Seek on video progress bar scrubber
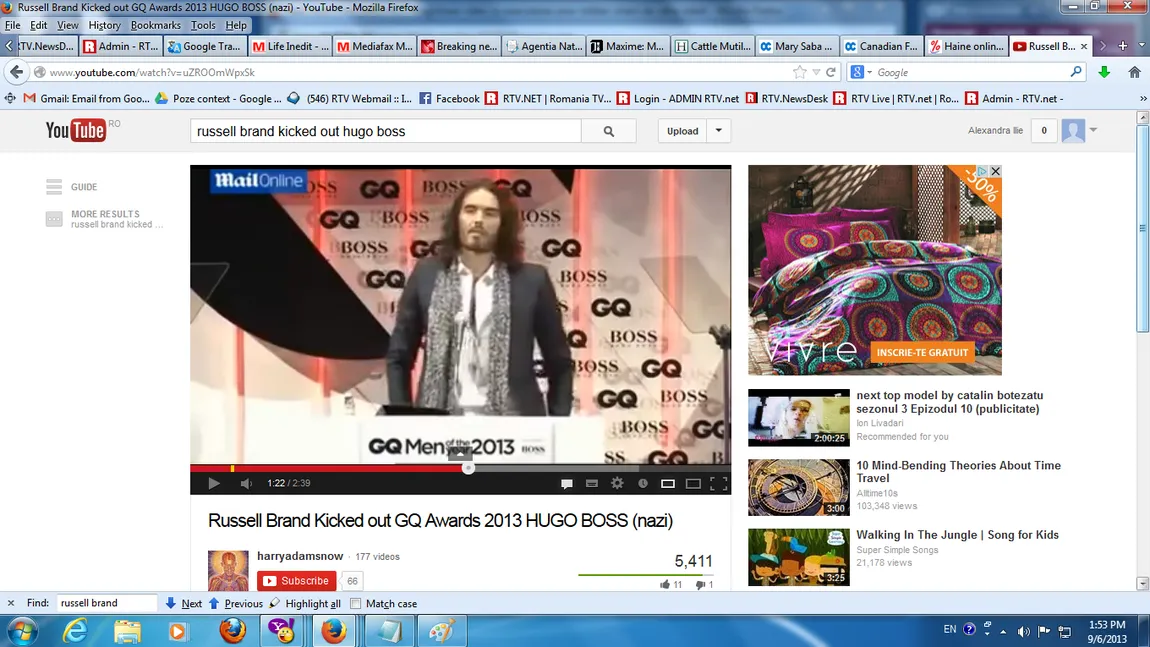1150x647 pixels. click(468, 468)
